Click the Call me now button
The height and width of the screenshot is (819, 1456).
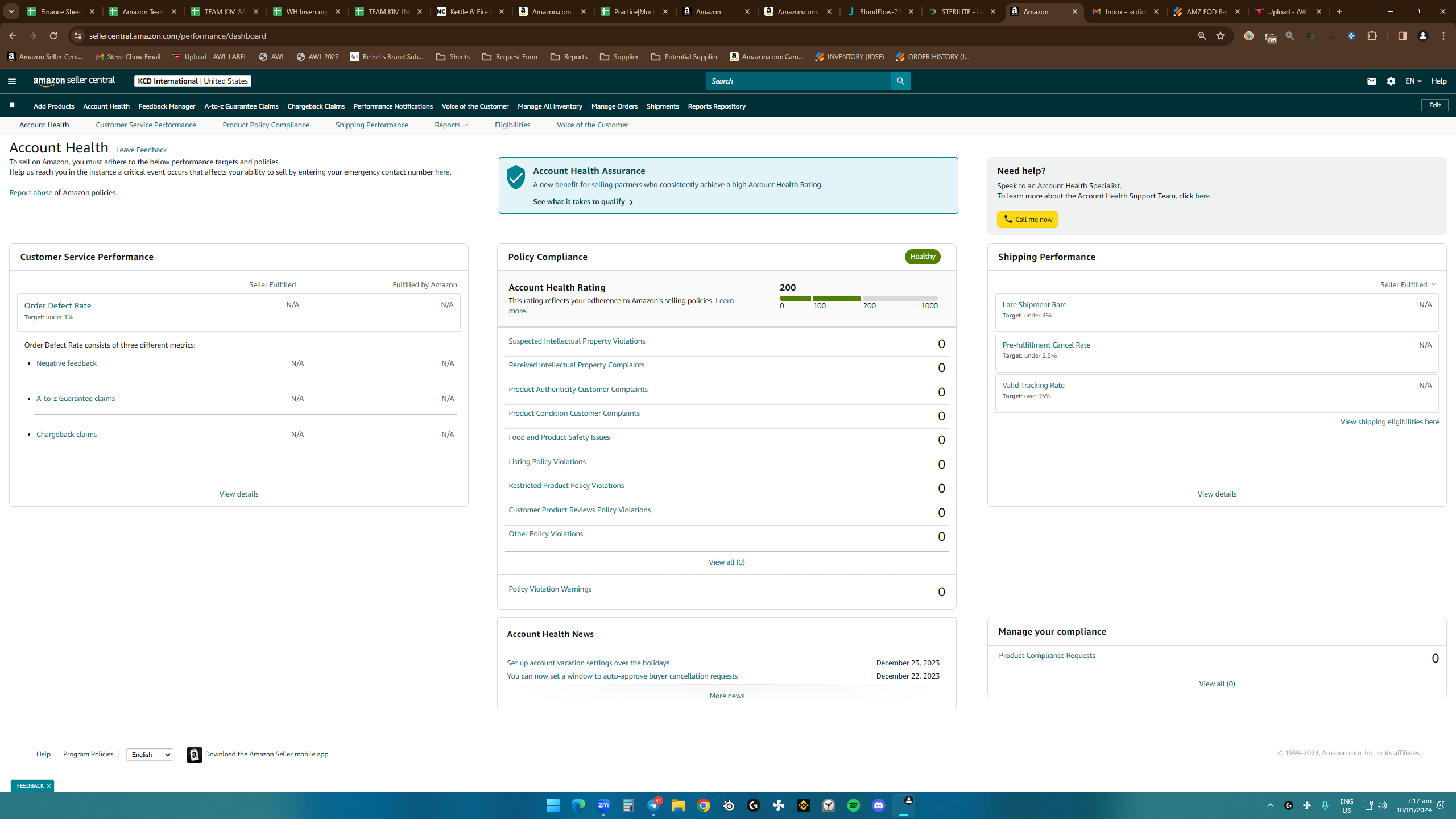coord(1027,220)
